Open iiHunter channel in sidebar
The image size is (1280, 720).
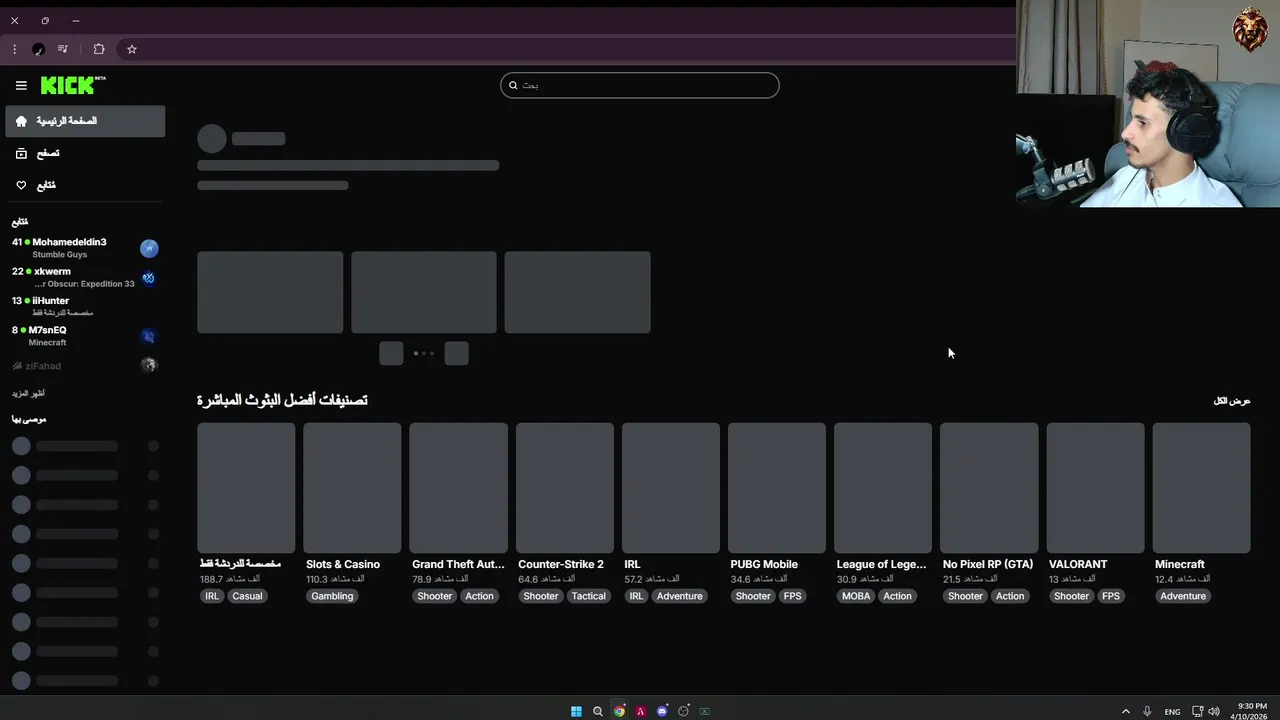tap(85, 306)
